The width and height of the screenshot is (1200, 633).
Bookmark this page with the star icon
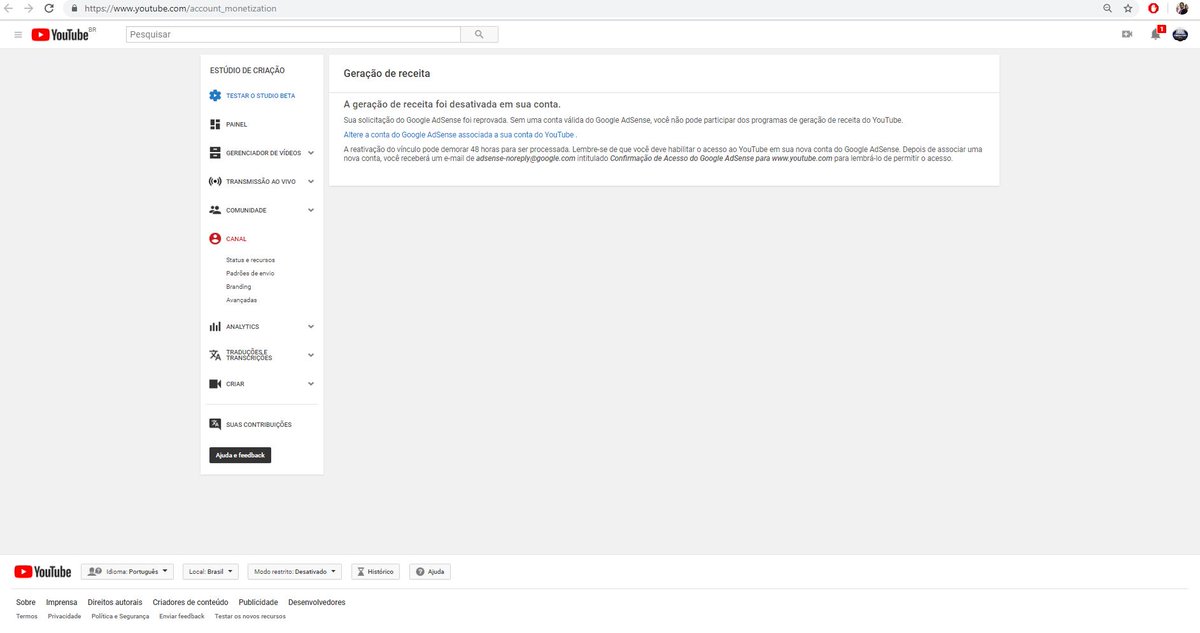(x=1128, y=8)
